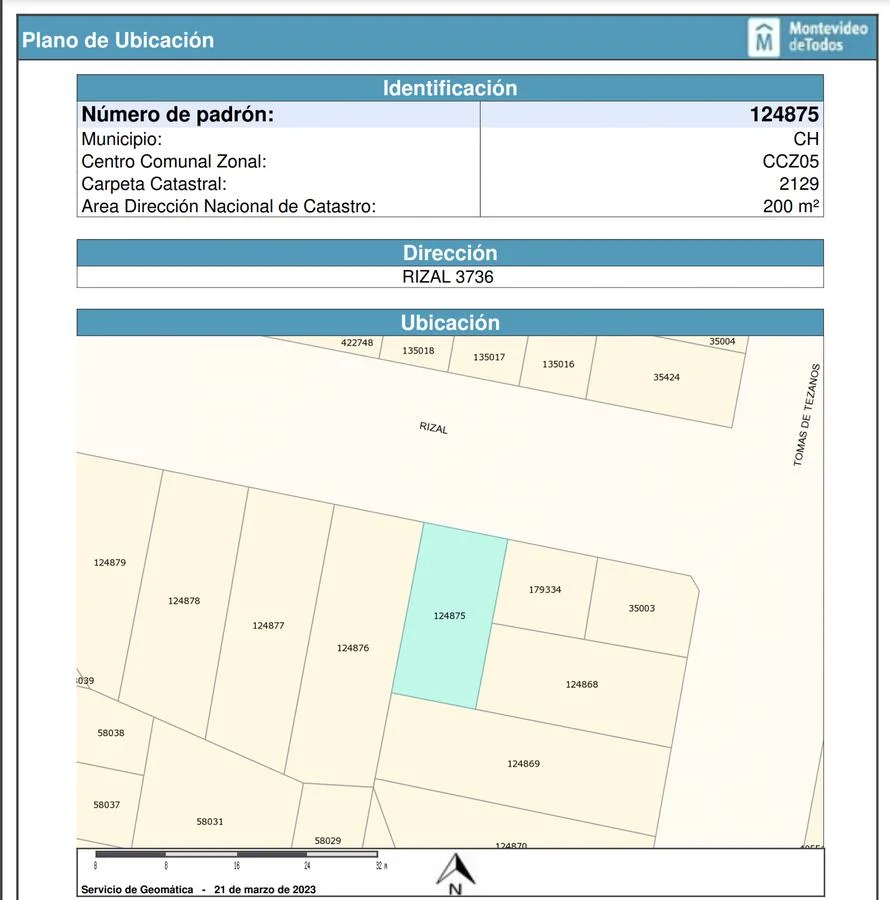This screenshot has width=890, height=900.
Task: Click the Ubicación section header
Action: (x=450, y=323)
